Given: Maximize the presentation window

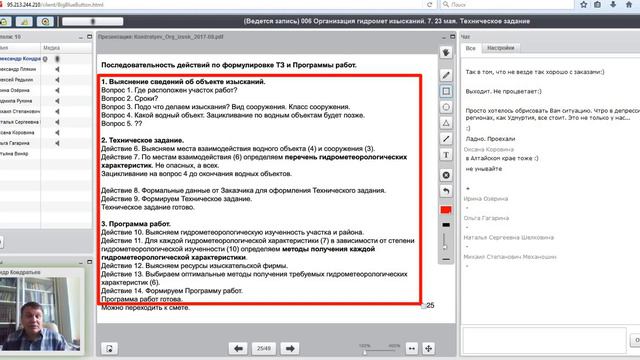Looking at the screenshot, I should coord(453,37).
